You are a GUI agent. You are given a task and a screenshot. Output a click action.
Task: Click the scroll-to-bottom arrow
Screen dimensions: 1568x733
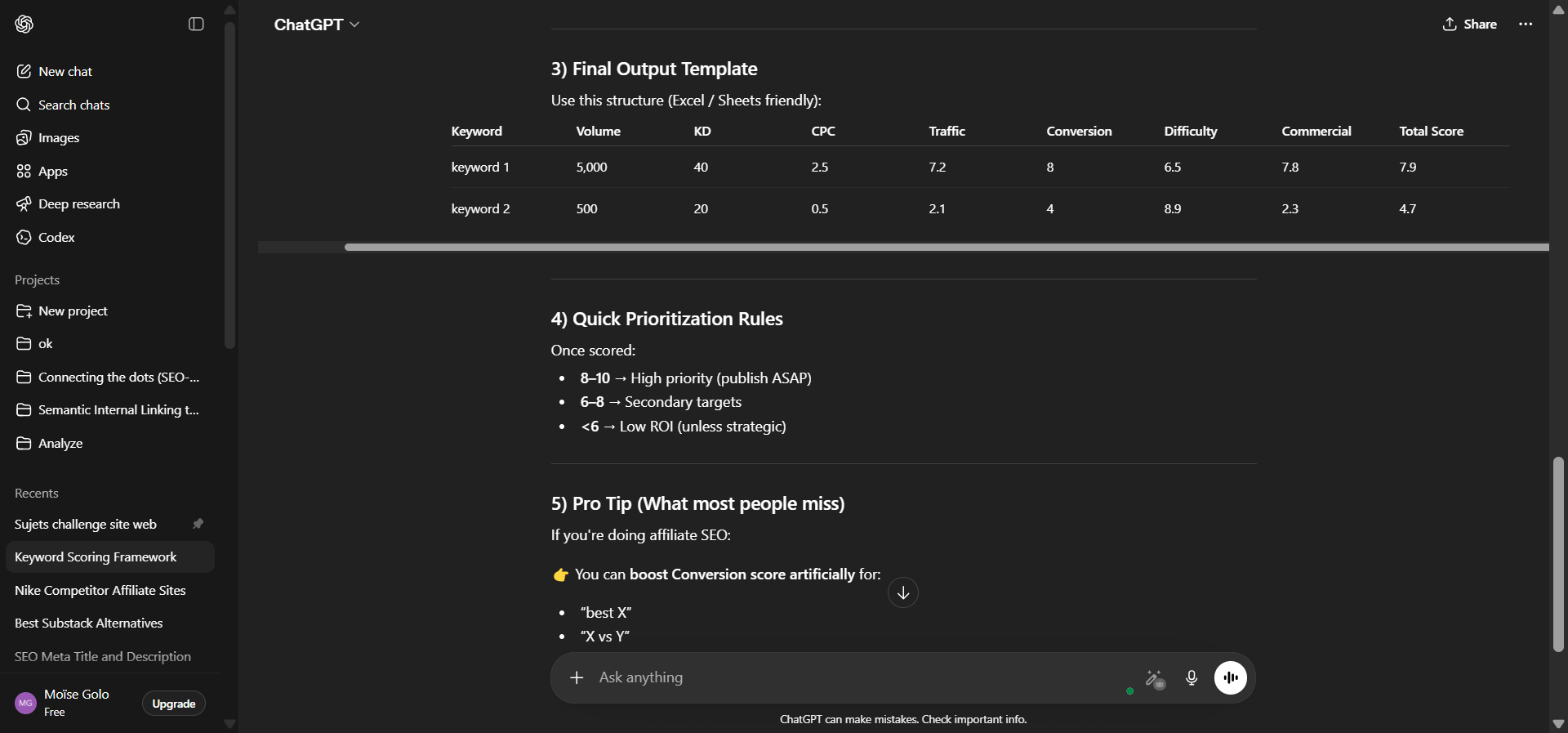pos(903,592)
